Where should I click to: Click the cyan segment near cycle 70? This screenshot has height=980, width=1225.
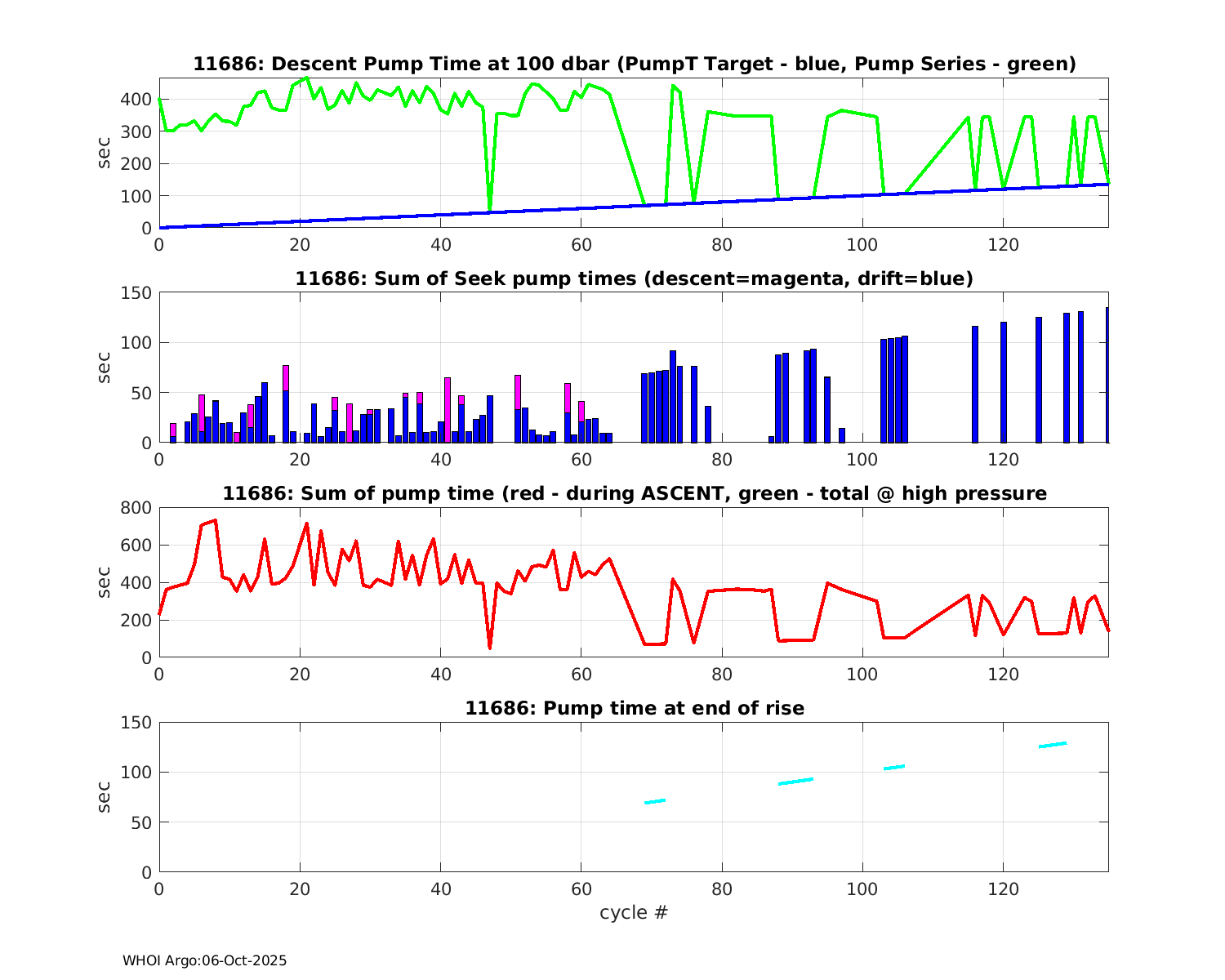tap(655, 801)
